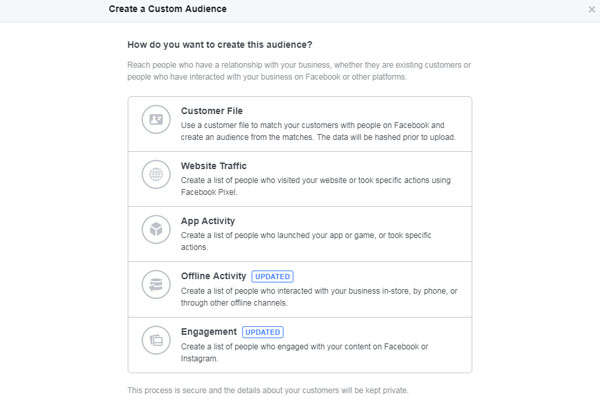Viewport: 600px width, 400px height.
Task: Select the Offline Activity heading
Action: [x=213, y=276]
